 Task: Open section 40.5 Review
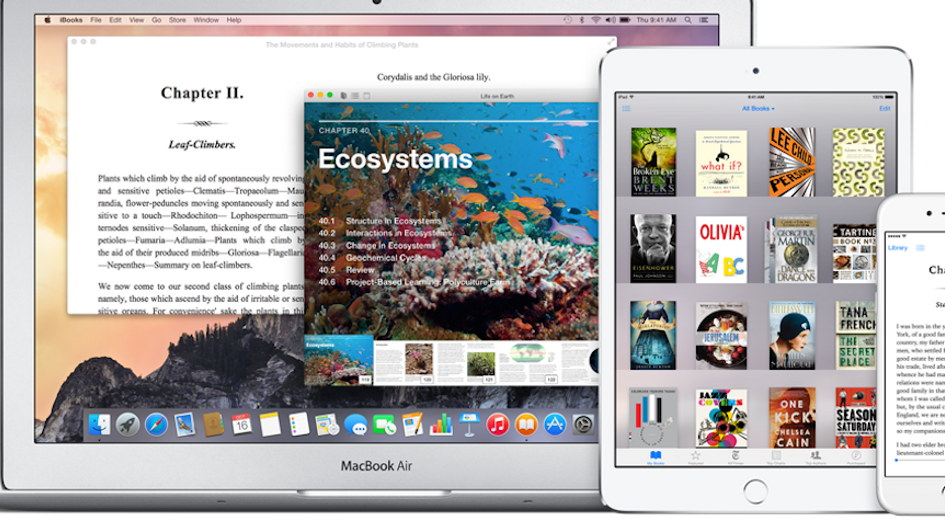[347, 270]
